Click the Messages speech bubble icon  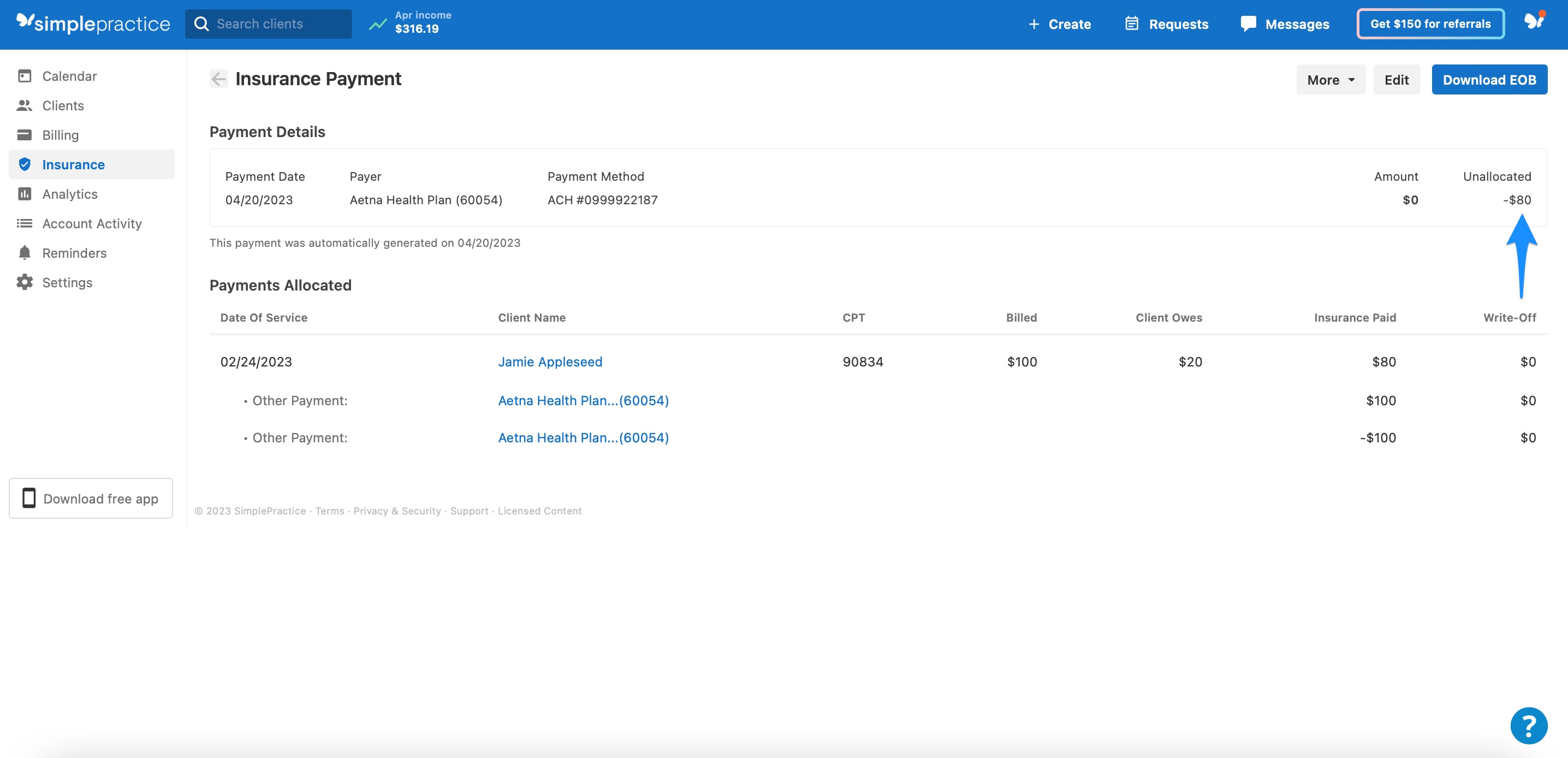pyautogui.click(x=1249, y=23)
